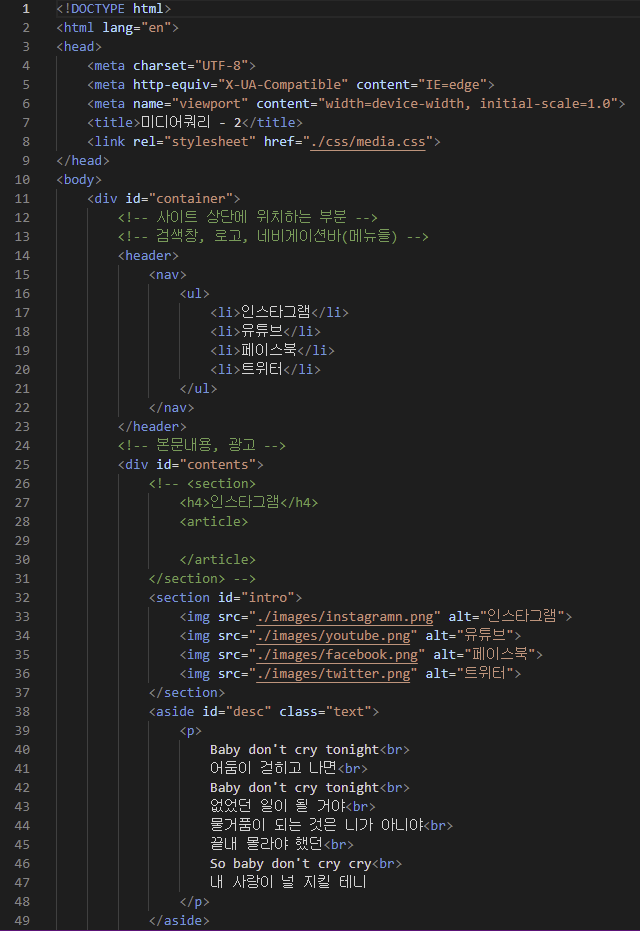Screen dimensions: 640x931
Task: Click the title text 미디어쿼리 - 2
Action: click(x=191, y=123)
